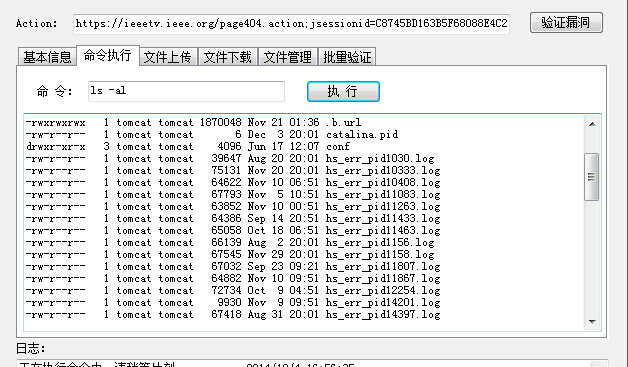Screen dimensions: 628x367
Task: Click the output scrollbar down arrow
Action: click(592, 321)
